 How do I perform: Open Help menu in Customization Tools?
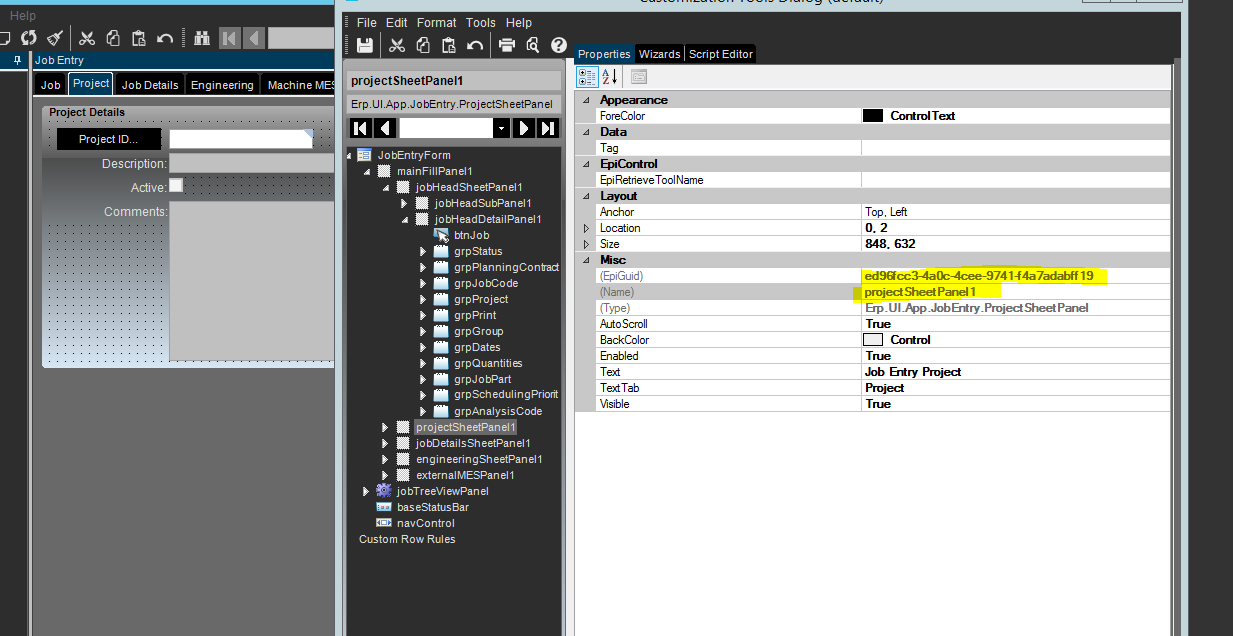point(519,22)
